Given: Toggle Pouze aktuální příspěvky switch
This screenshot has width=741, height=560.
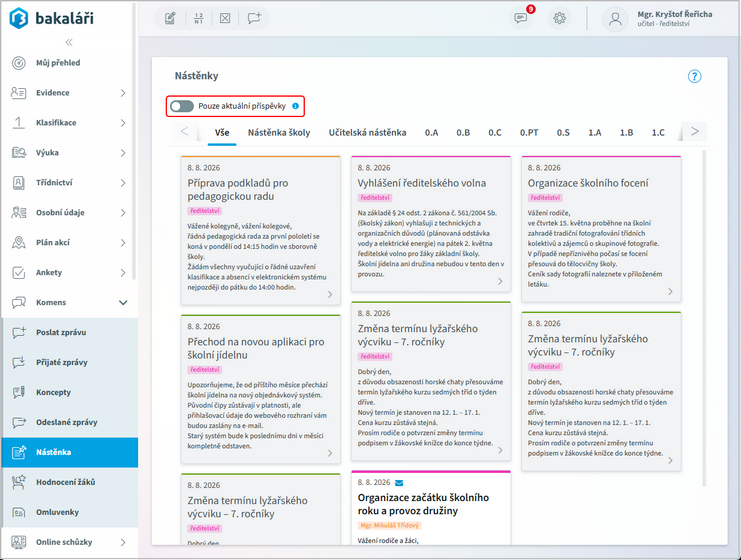Looking at the screenshot, I should (182, 106).
